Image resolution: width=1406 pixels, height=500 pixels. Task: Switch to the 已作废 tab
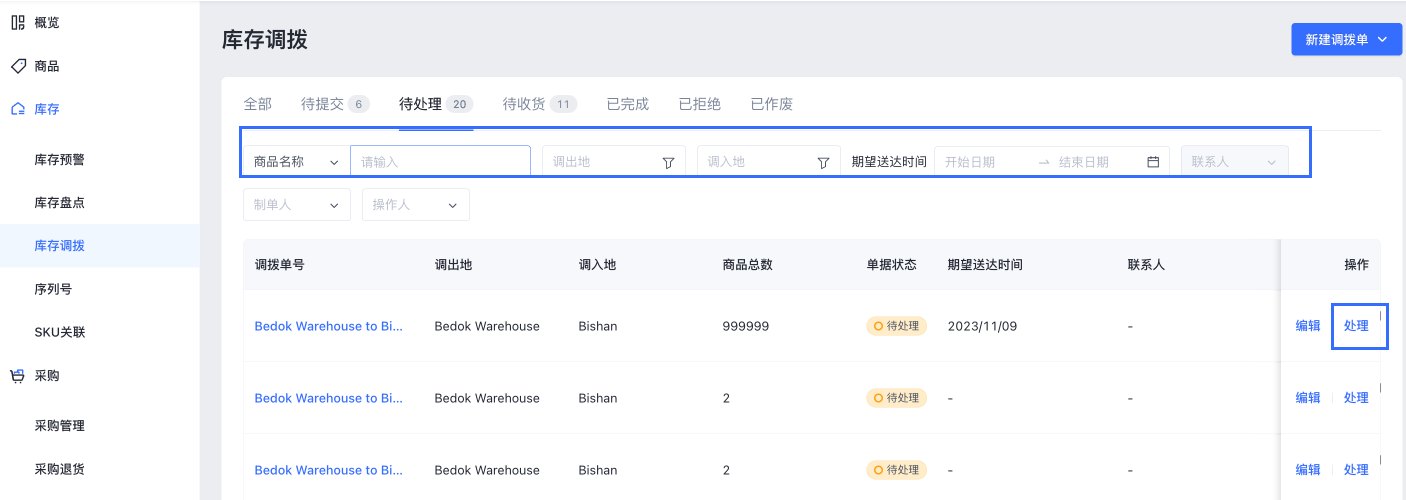pos(772,104)
